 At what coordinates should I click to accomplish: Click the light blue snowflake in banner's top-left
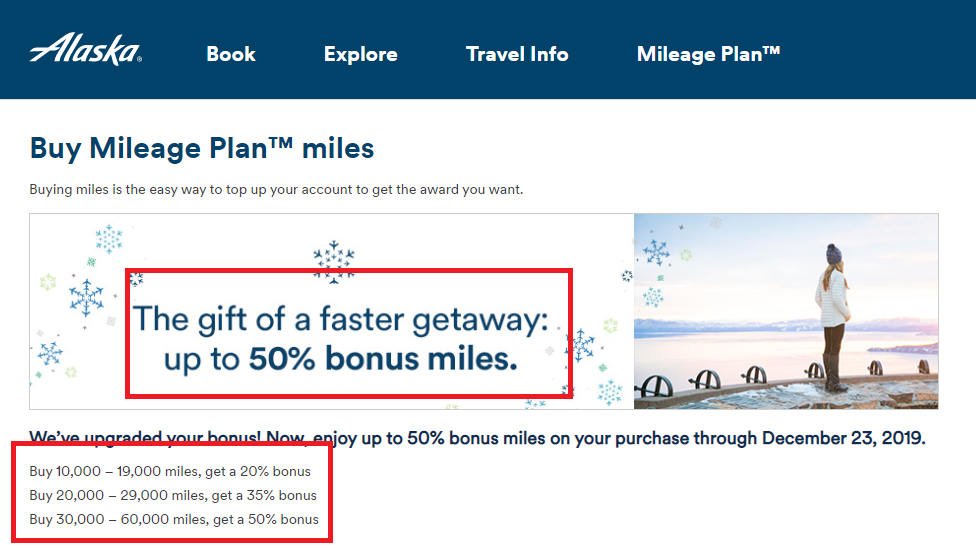point(108,238)
